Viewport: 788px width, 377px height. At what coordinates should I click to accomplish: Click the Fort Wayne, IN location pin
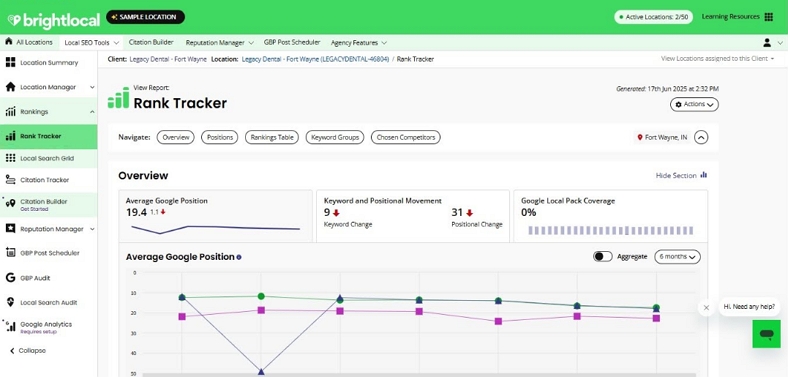pyautogui.click(x=640, y=137)
